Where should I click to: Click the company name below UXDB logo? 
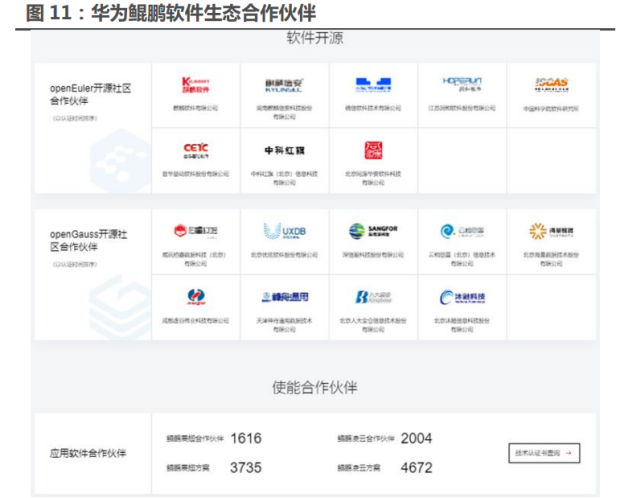[284, 255]
